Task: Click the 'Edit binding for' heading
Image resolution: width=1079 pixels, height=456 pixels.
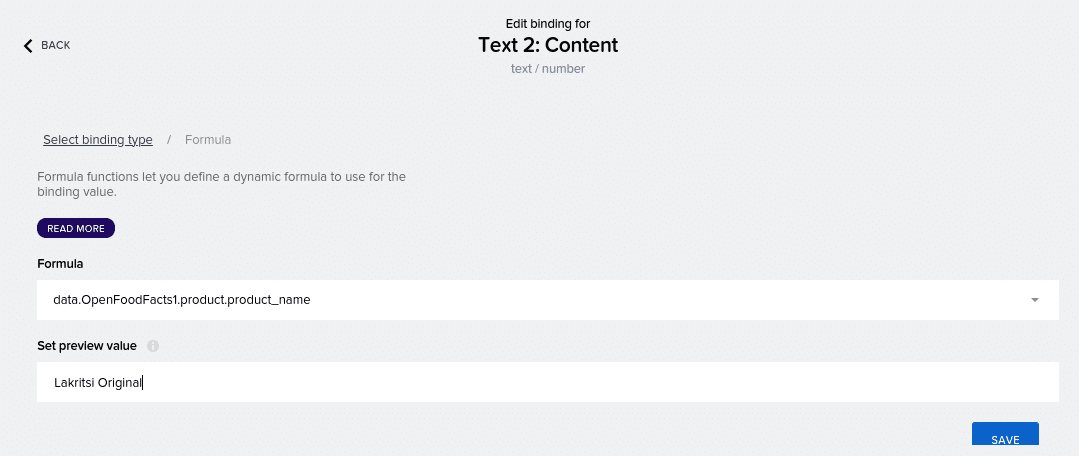Action: pyautogui.click(x=548, y=24)
